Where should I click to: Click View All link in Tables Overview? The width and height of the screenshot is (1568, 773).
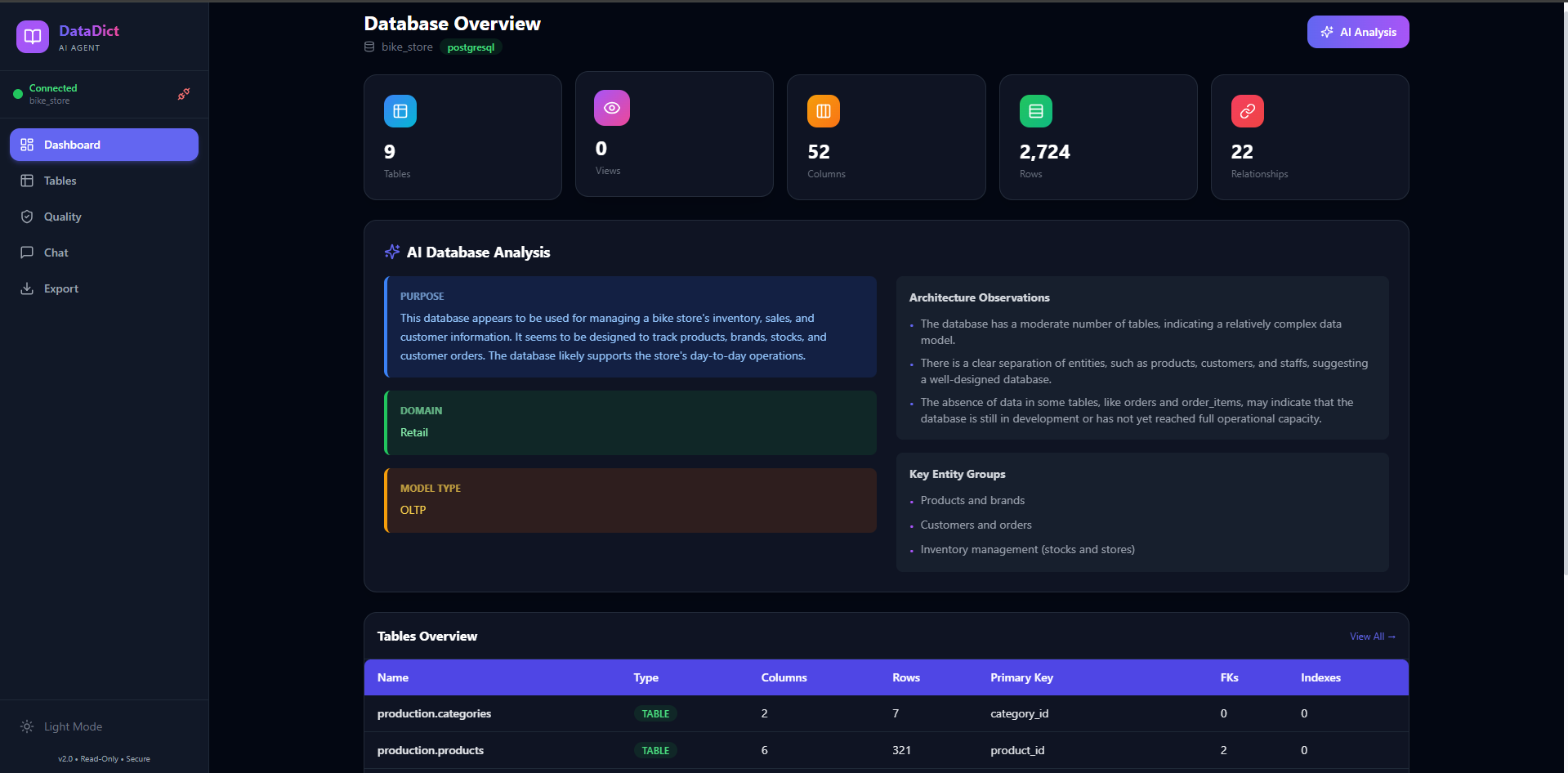tap(1372, 637)
